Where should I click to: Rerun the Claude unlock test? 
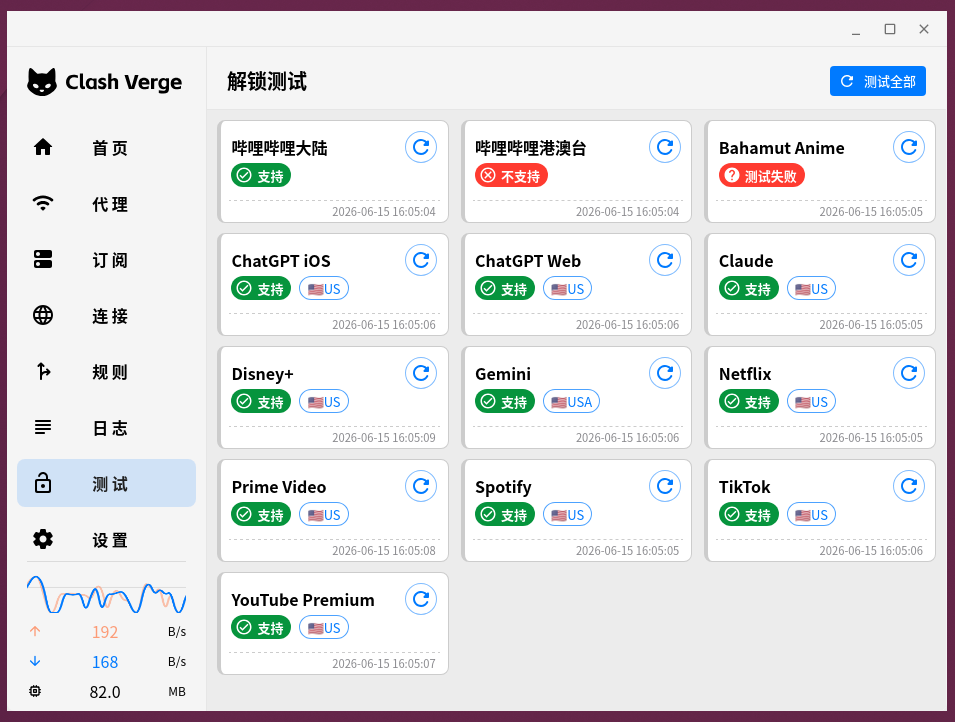[909, 260]
